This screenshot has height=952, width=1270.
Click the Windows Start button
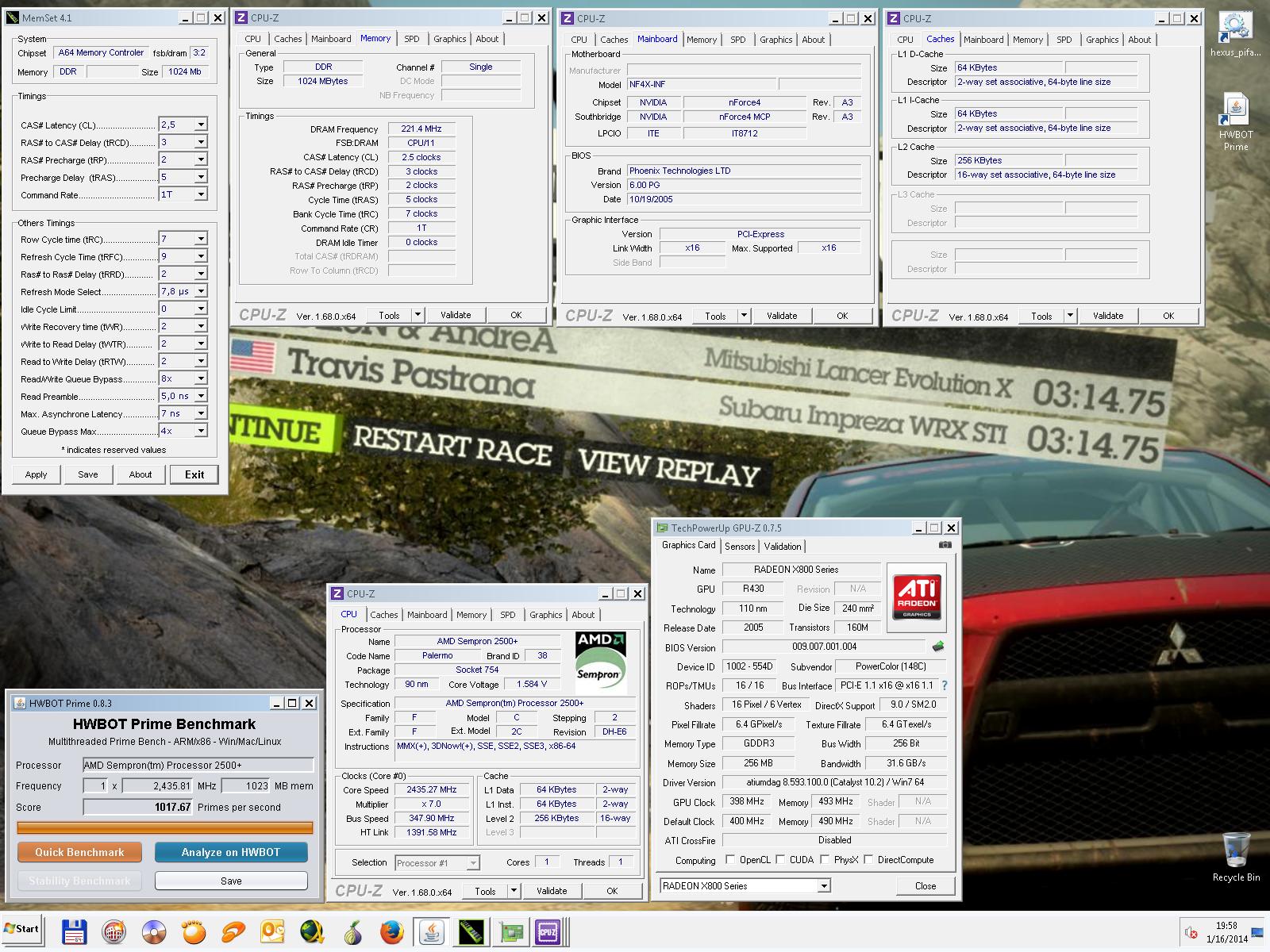21,929
